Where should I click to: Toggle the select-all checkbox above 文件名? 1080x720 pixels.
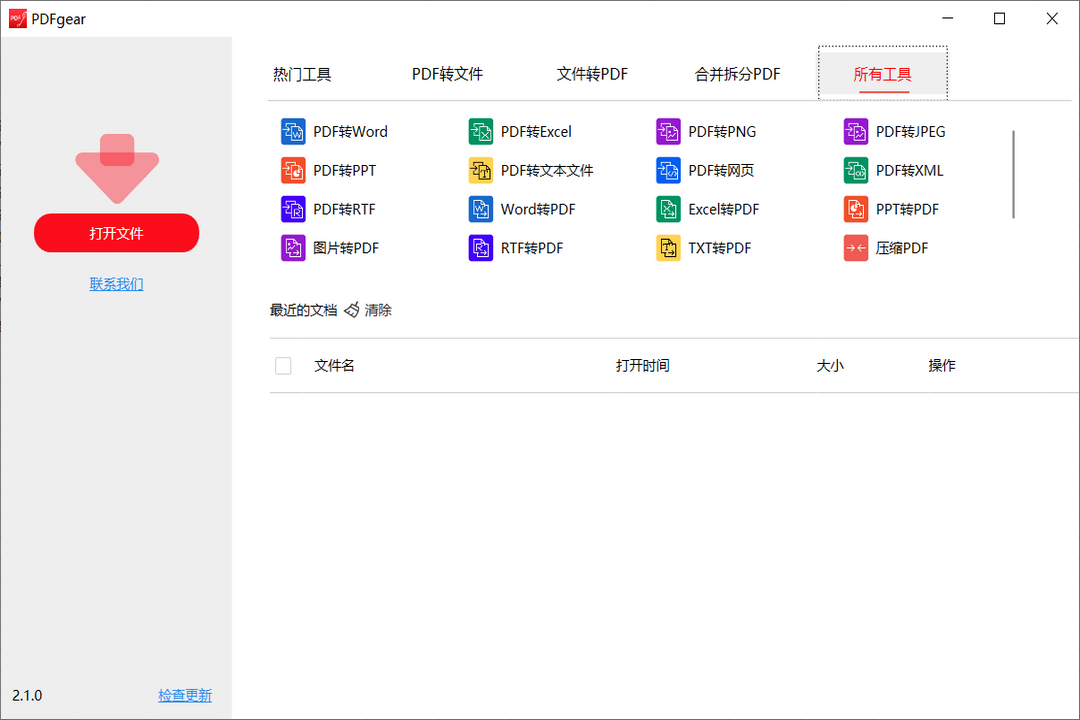pos(283,365)
